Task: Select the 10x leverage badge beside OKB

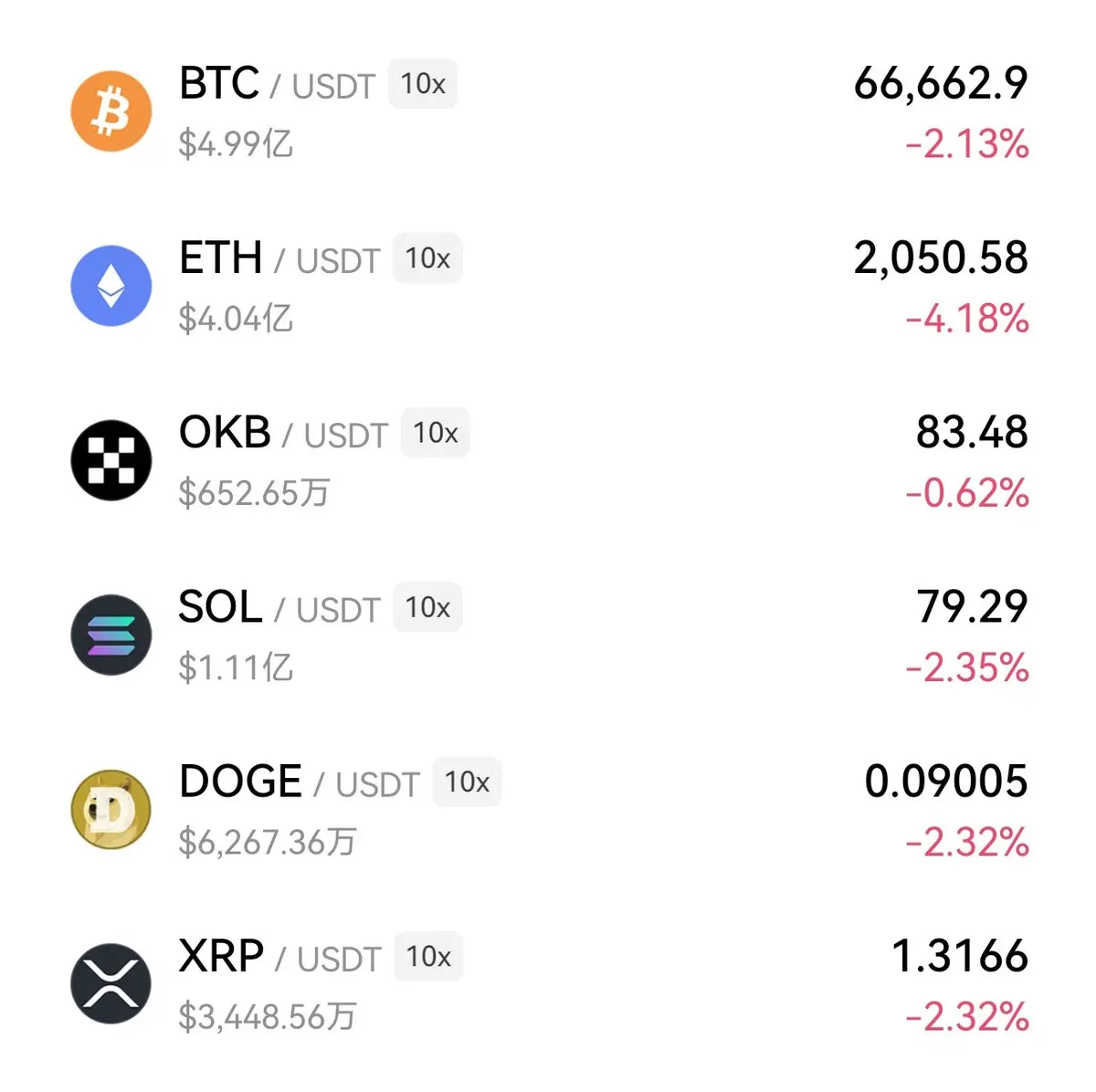Action: 436,433
